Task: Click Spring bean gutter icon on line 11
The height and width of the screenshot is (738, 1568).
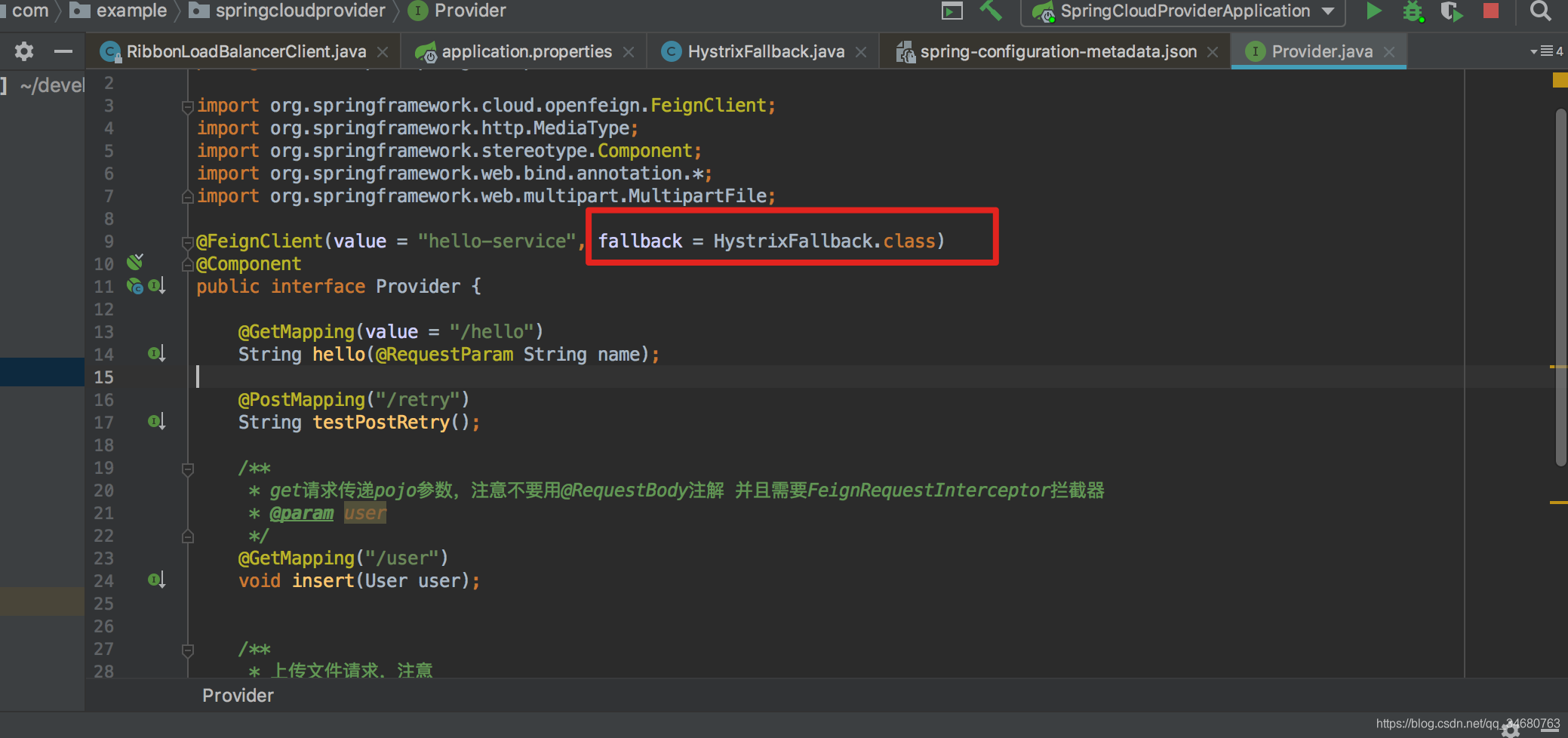Action: point(134,286)
